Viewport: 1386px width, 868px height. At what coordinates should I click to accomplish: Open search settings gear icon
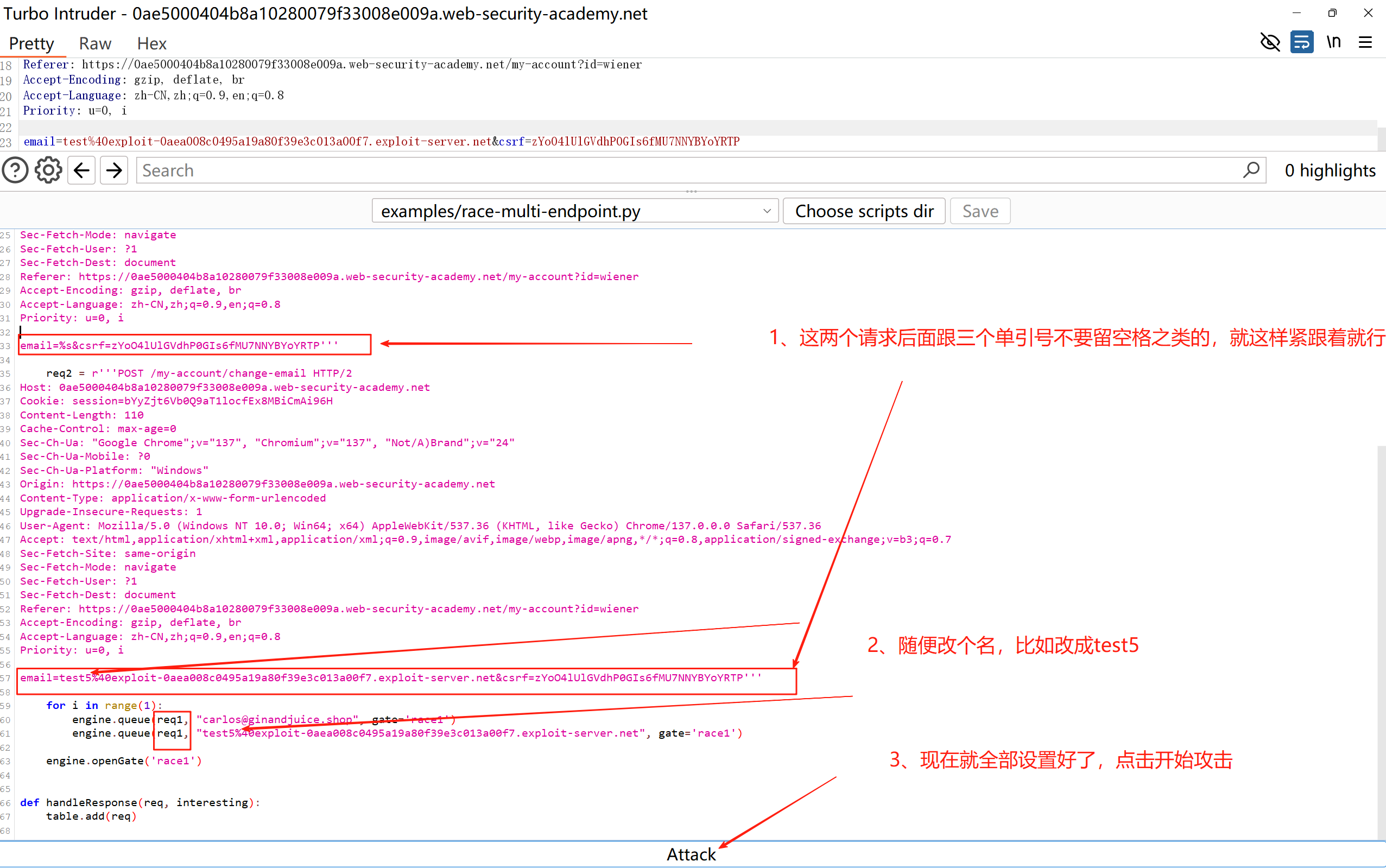pos(48,170)
